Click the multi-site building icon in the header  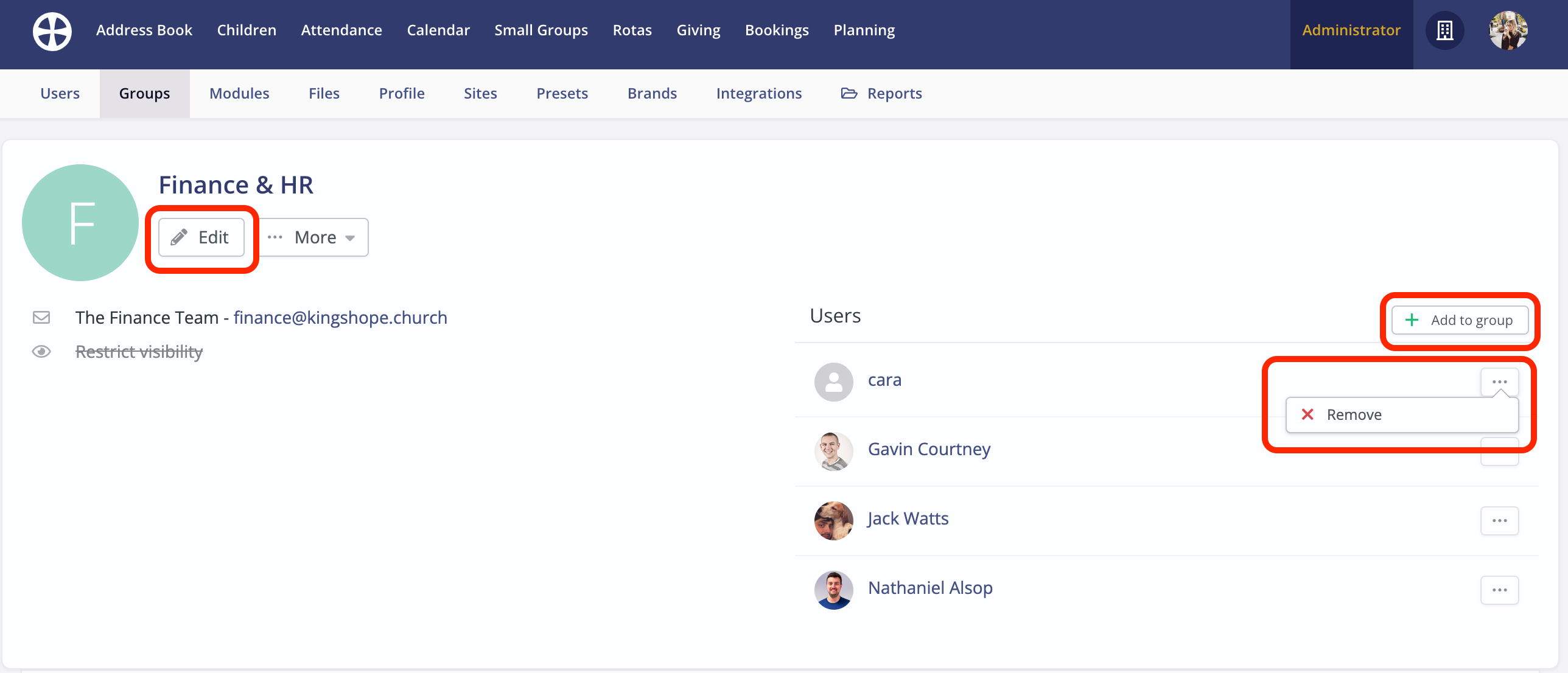[x=1445, y=30]
